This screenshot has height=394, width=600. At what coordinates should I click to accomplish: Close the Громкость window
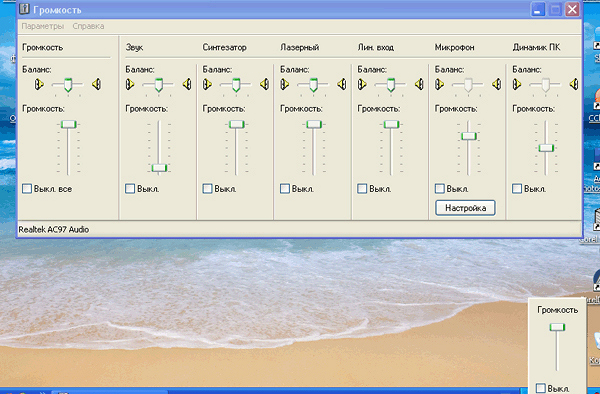tap(572, 9)
